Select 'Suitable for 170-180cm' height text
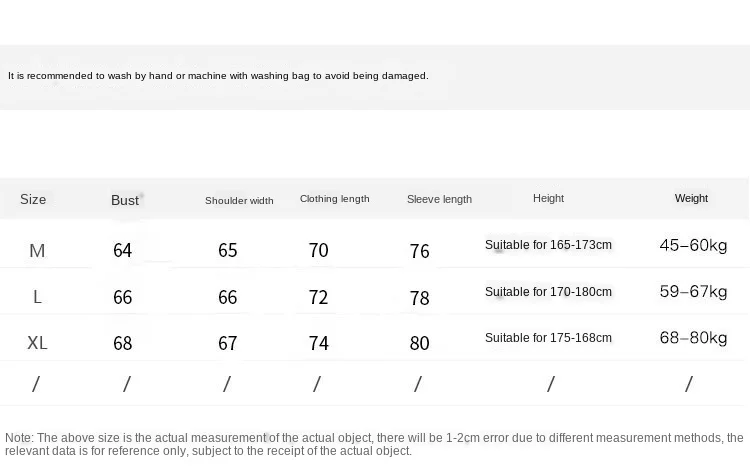This screenshot has height=471, width=750. pos(548,292)
